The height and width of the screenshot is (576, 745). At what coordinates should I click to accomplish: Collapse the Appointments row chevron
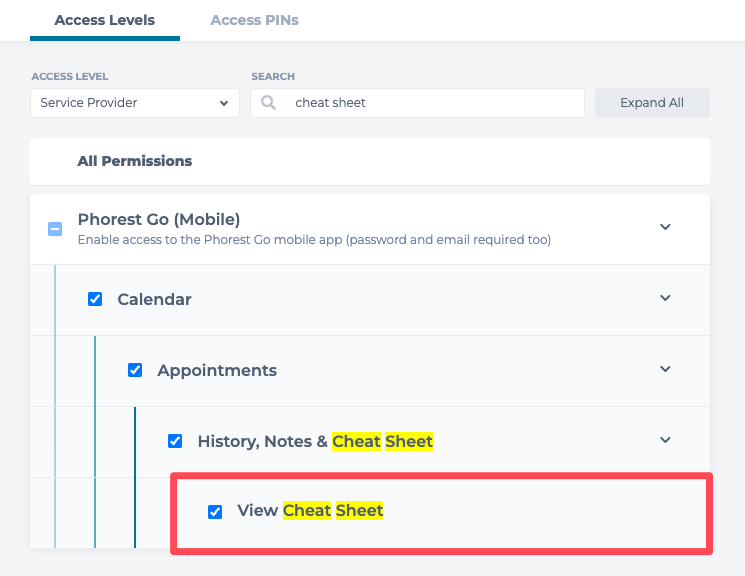point(665,369)
